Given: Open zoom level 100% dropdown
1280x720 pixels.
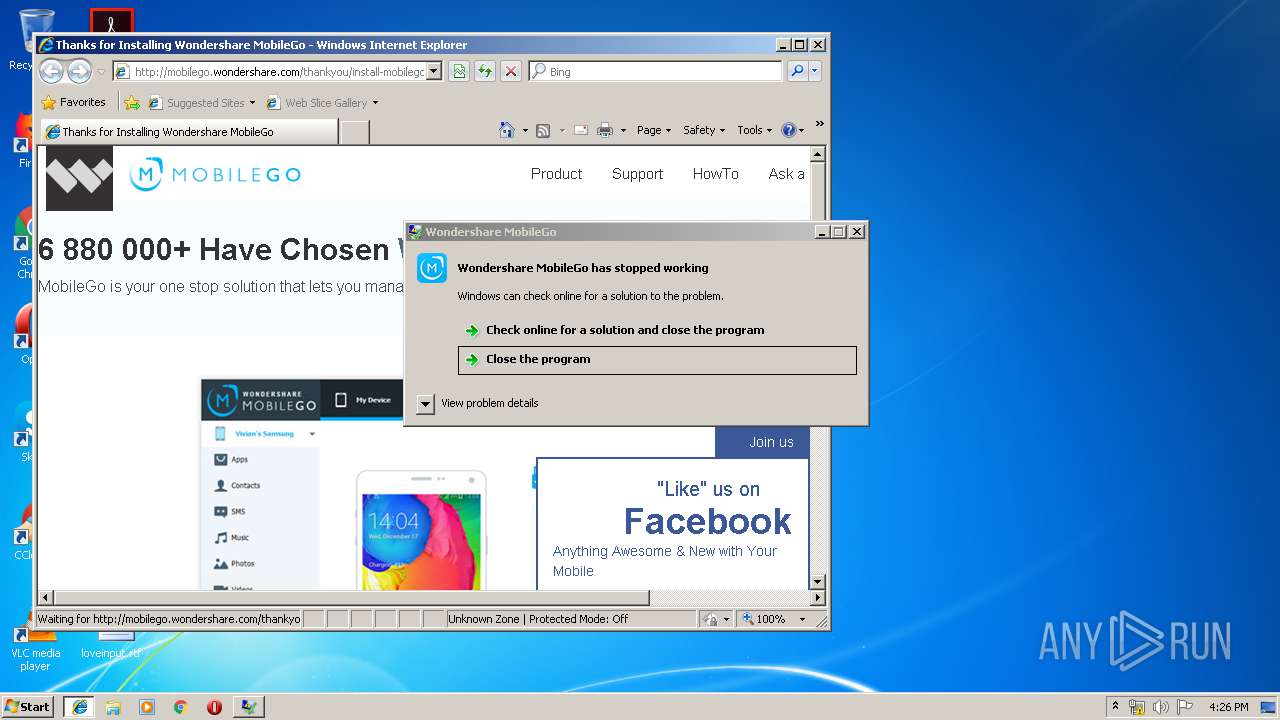Looking at the screenshot, I should point(802,619).
